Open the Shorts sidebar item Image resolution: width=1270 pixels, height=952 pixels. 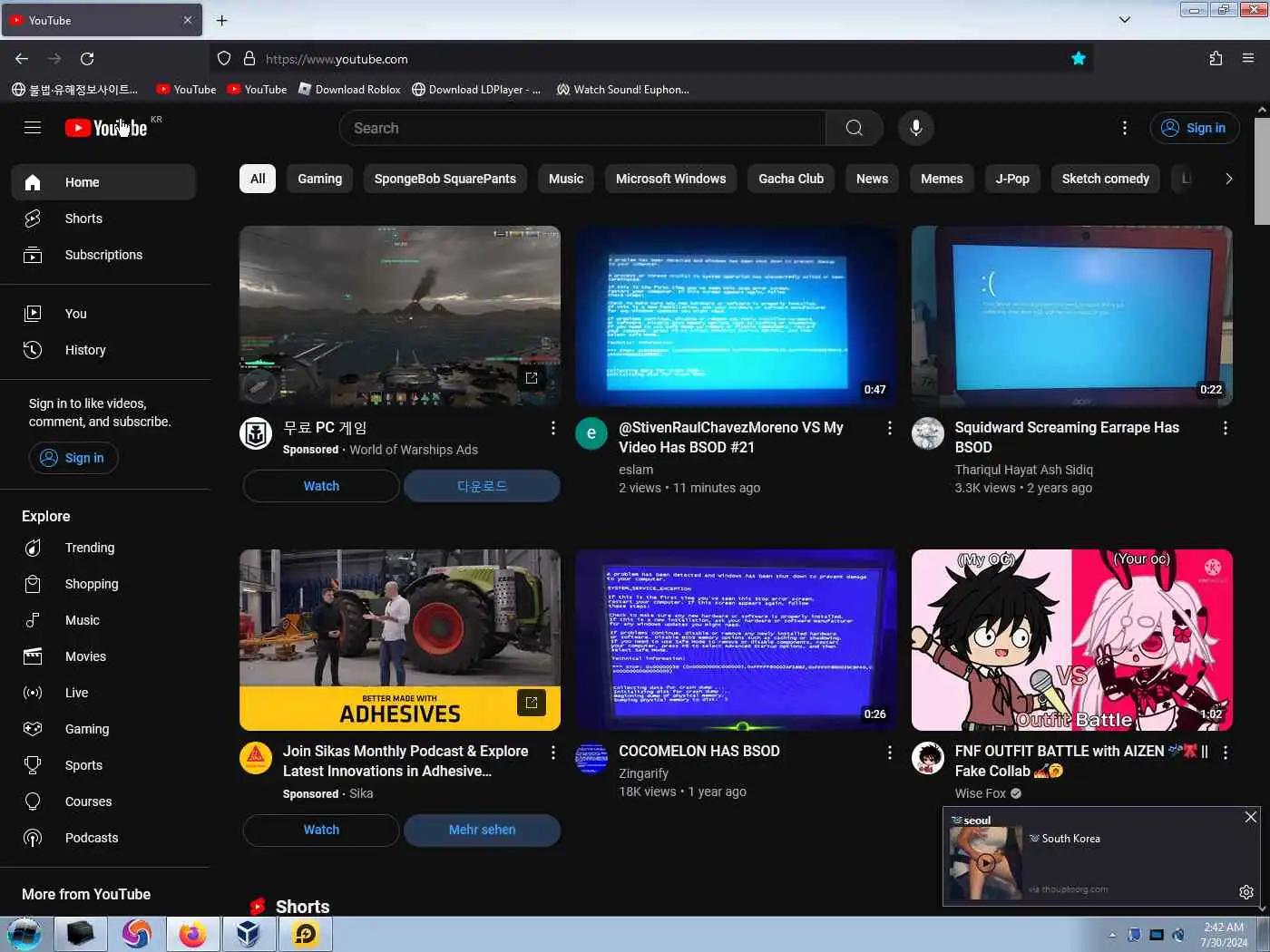(103, 219)
